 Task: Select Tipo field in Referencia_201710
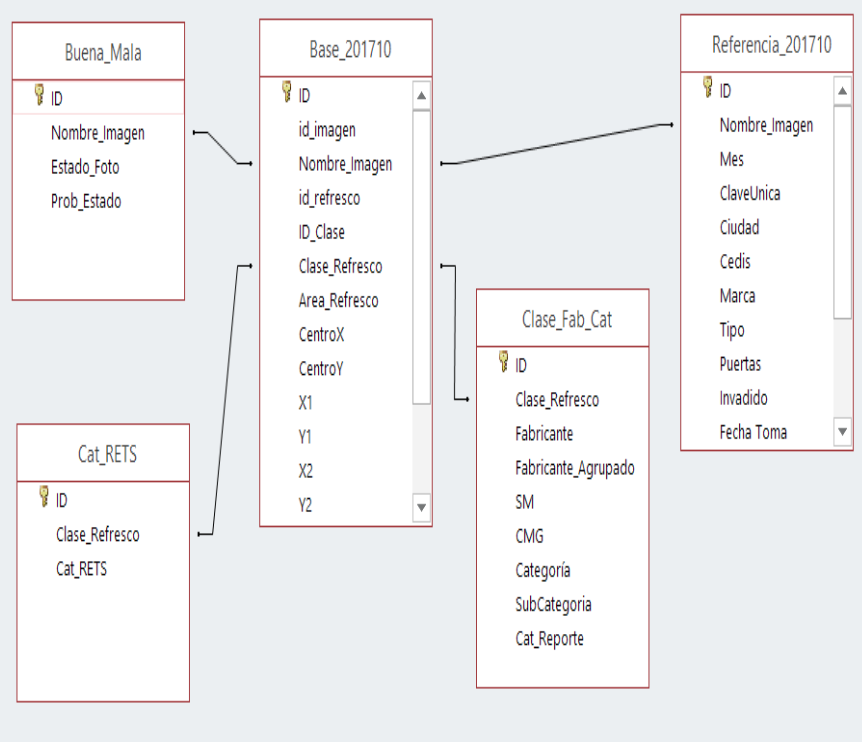point(732,330)
